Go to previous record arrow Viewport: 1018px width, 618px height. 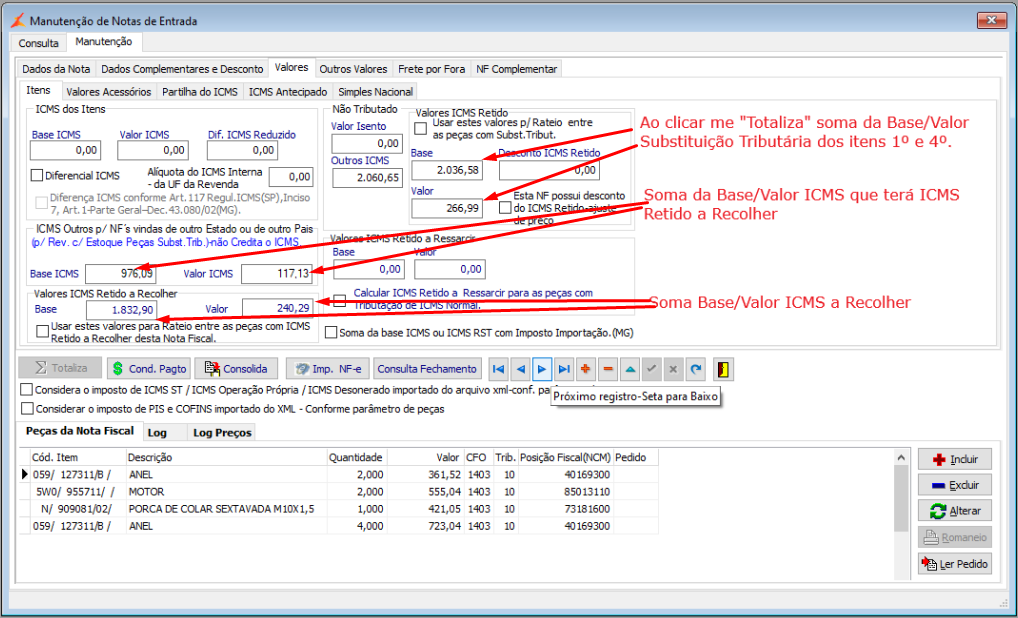[521, 369]
